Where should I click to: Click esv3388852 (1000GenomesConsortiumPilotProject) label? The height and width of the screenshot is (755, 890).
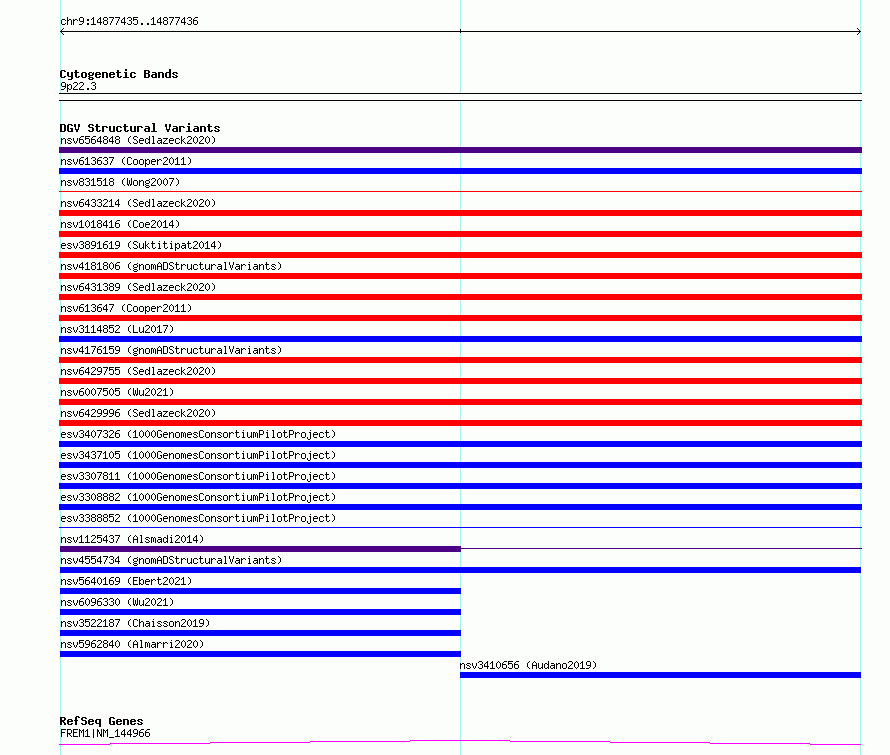(x=198, y=518)
